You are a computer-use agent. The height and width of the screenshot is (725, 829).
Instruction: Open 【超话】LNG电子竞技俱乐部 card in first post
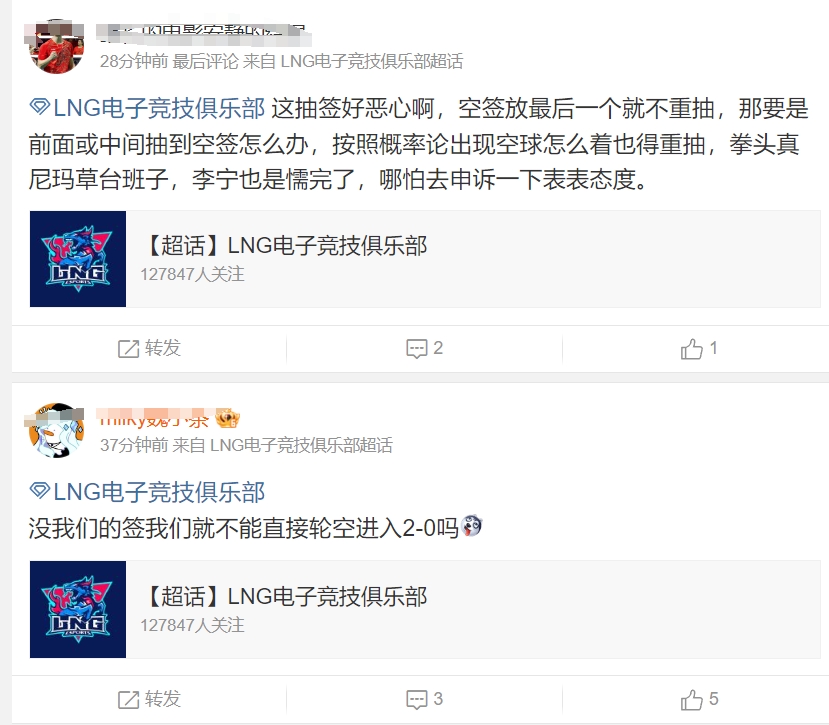pos(425,259)
